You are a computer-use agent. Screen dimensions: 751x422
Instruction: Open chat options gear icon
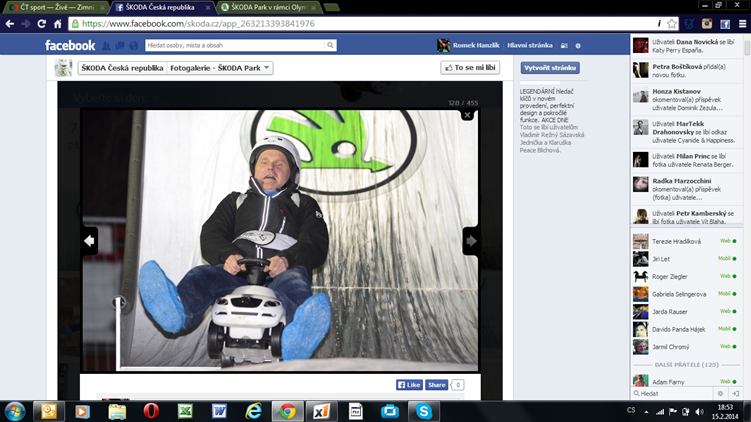[720, 393]
